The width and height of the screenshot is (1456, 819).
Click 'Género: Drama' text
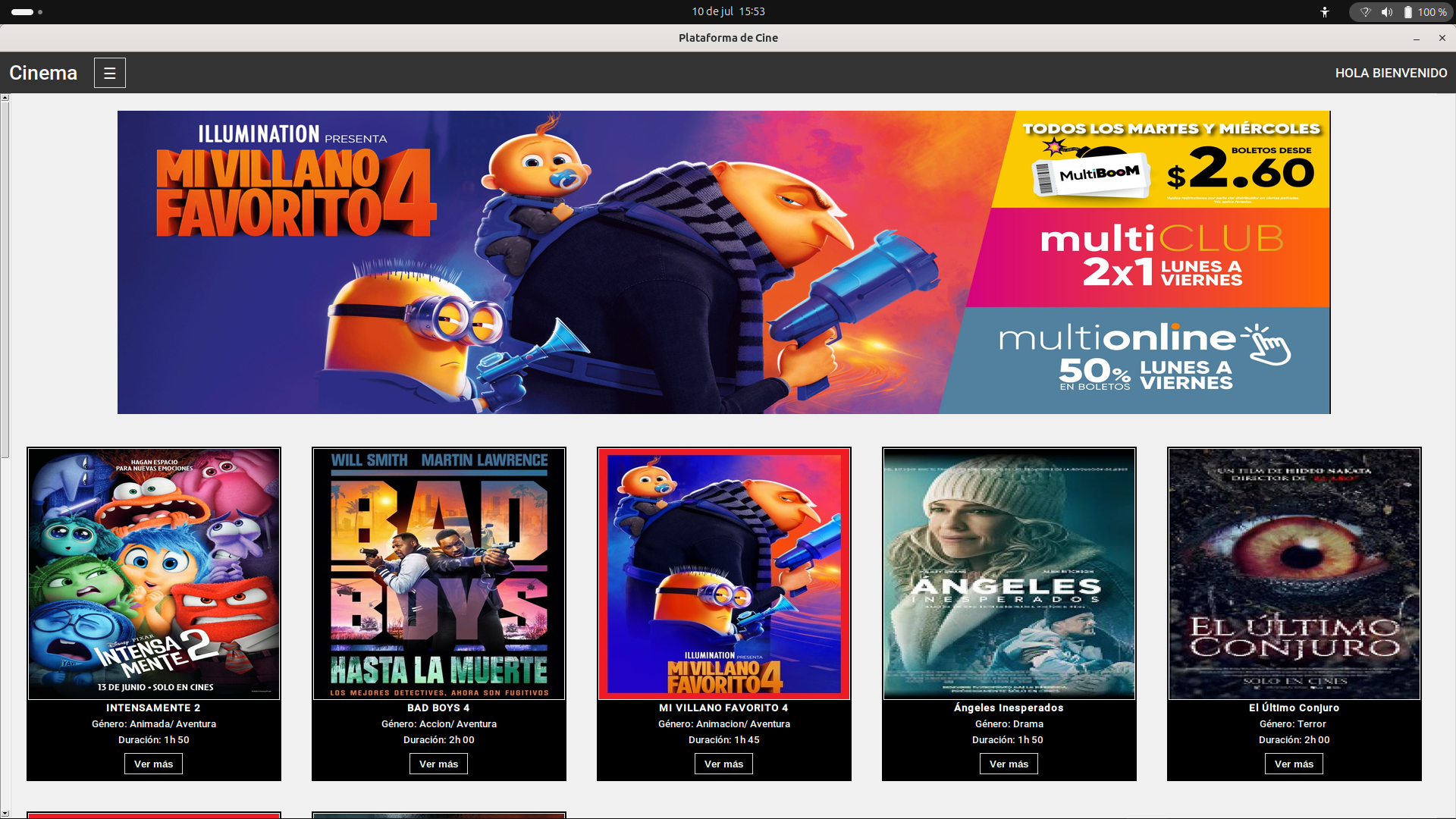tap(1009, 724)
